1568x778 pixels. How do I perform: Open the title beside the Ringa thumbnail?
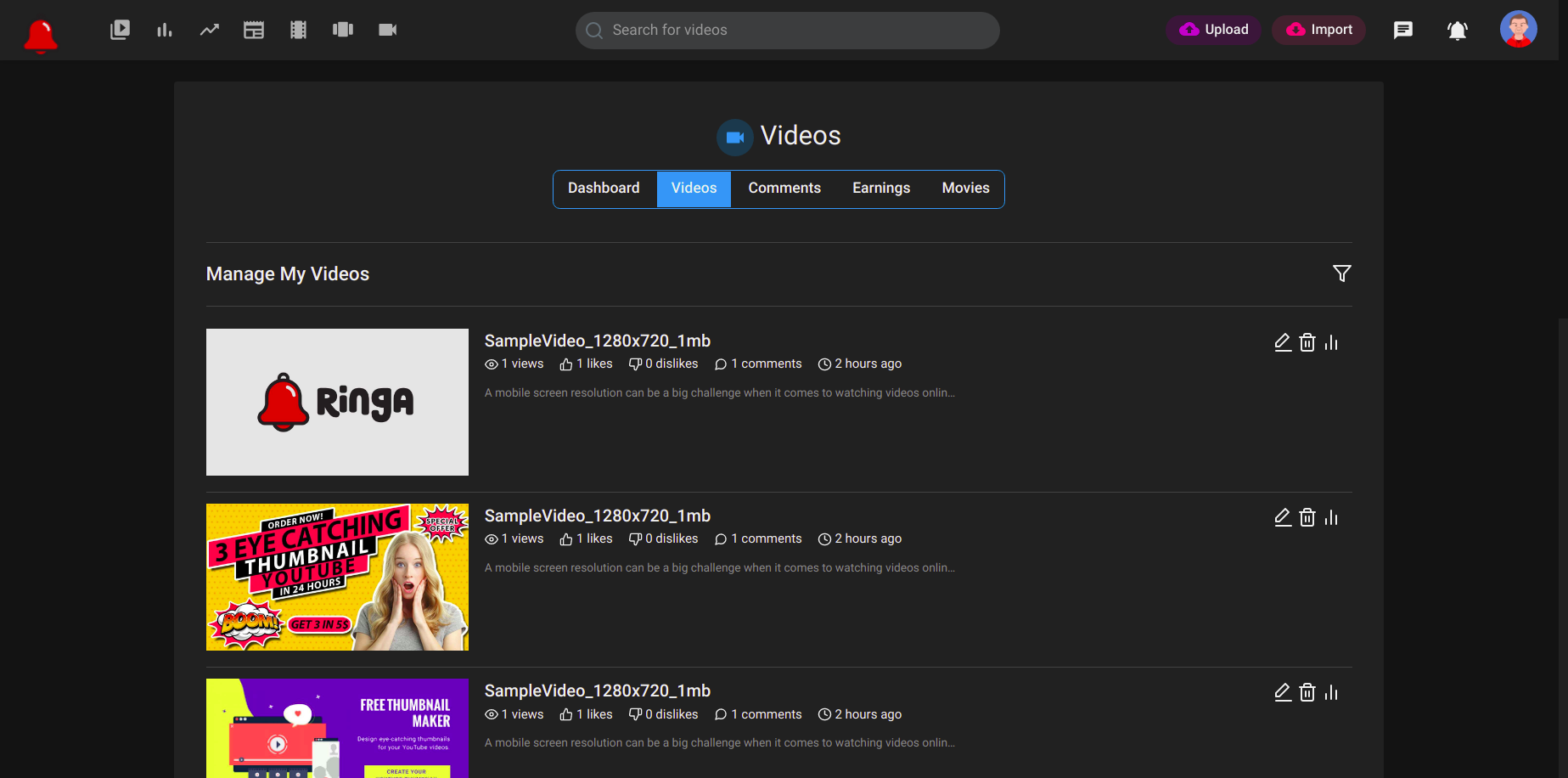click(x=598, y=341)
